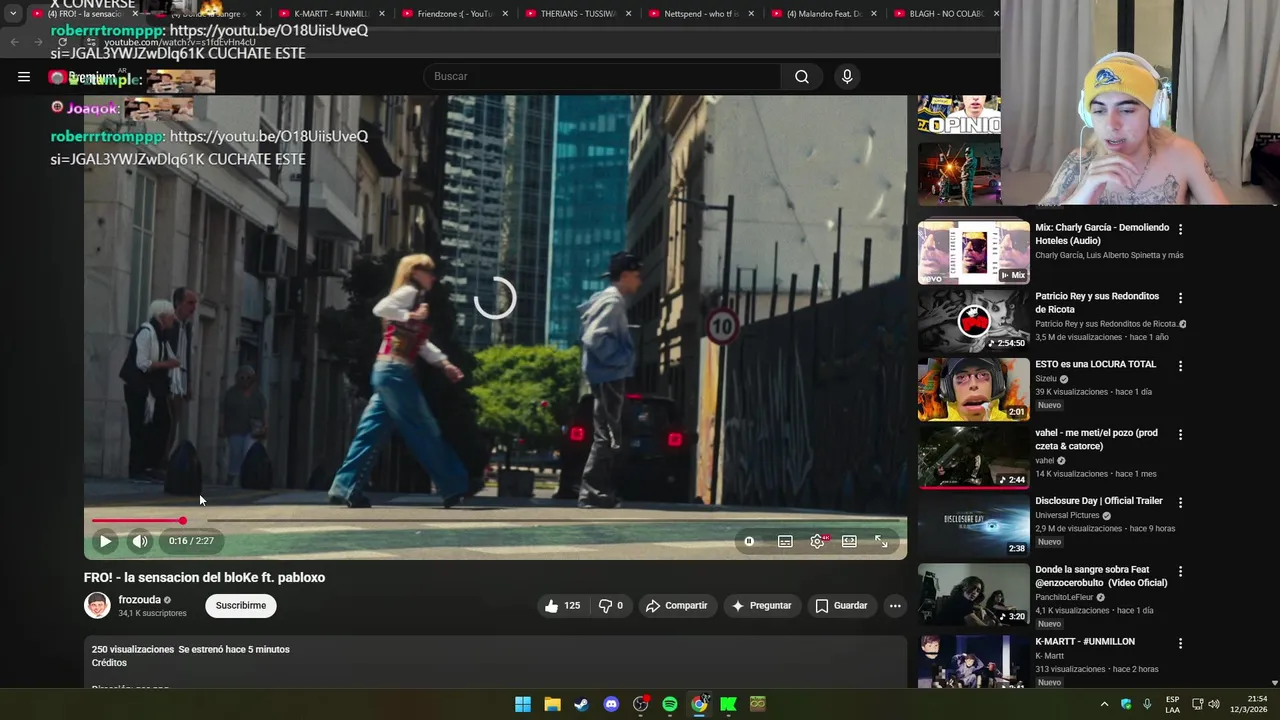This screenshot has width=1280, height=720.
Task: Open options menu for vahel video
Action: pyautogui.click(x=1180, y=435)
